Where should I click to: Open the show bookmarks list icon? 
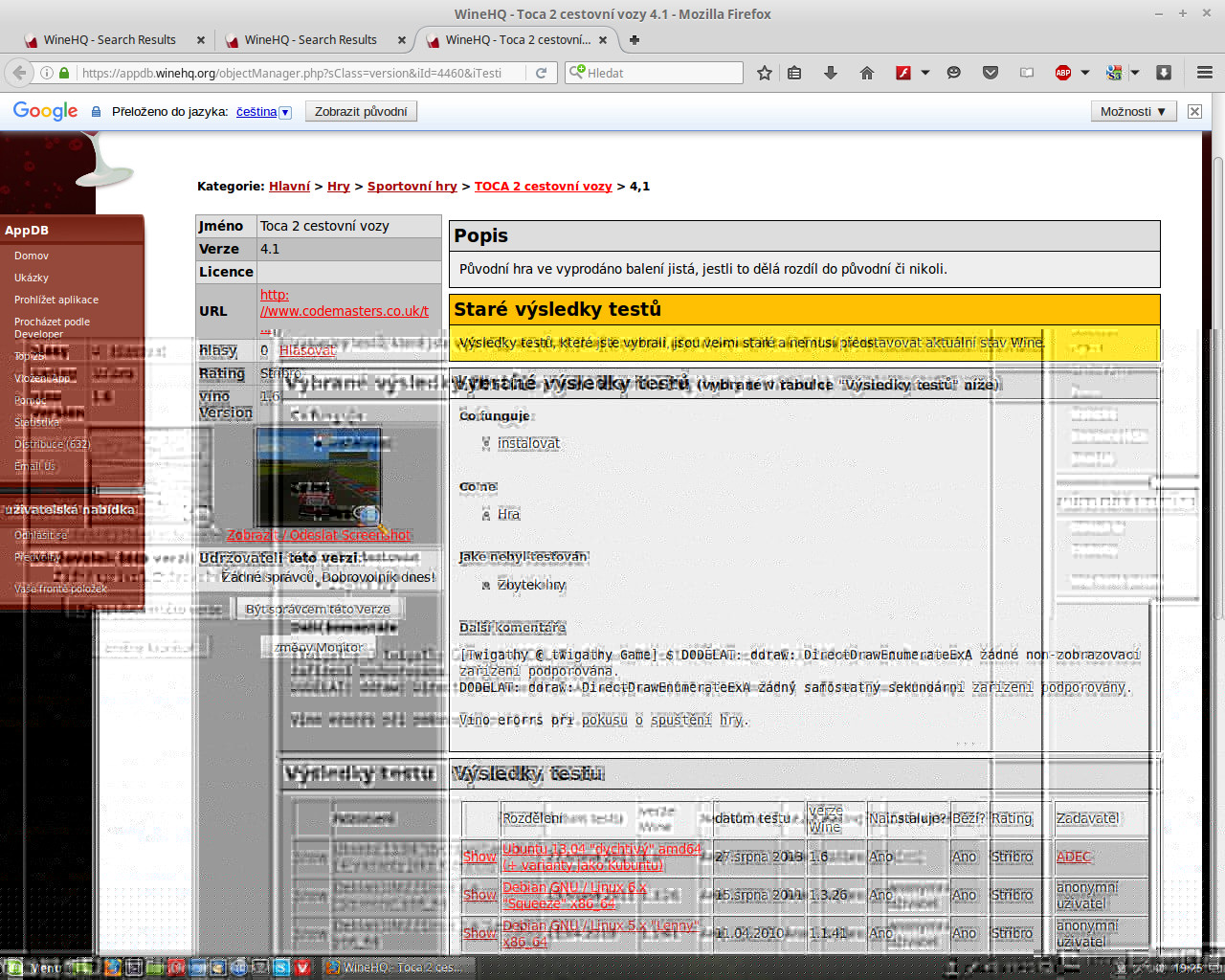click(794, 73)
